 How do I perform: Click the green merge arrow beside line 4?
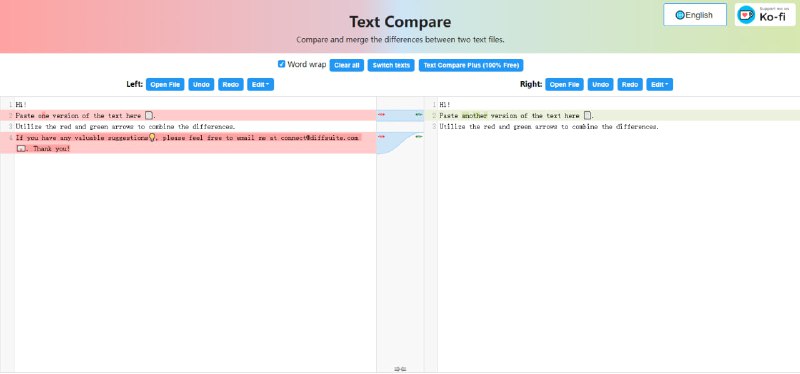click(419, 136)
